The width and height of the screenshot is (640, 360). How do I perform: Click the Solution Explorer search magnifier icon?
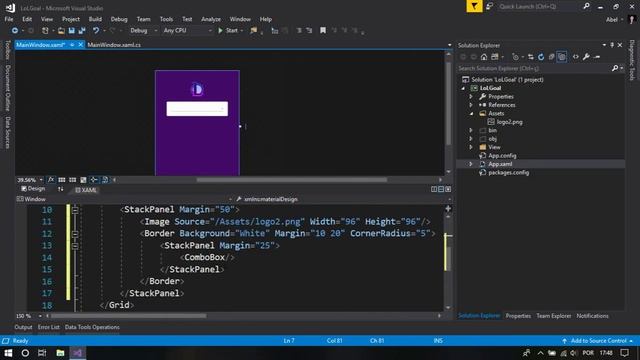click(x=615, y=68)
